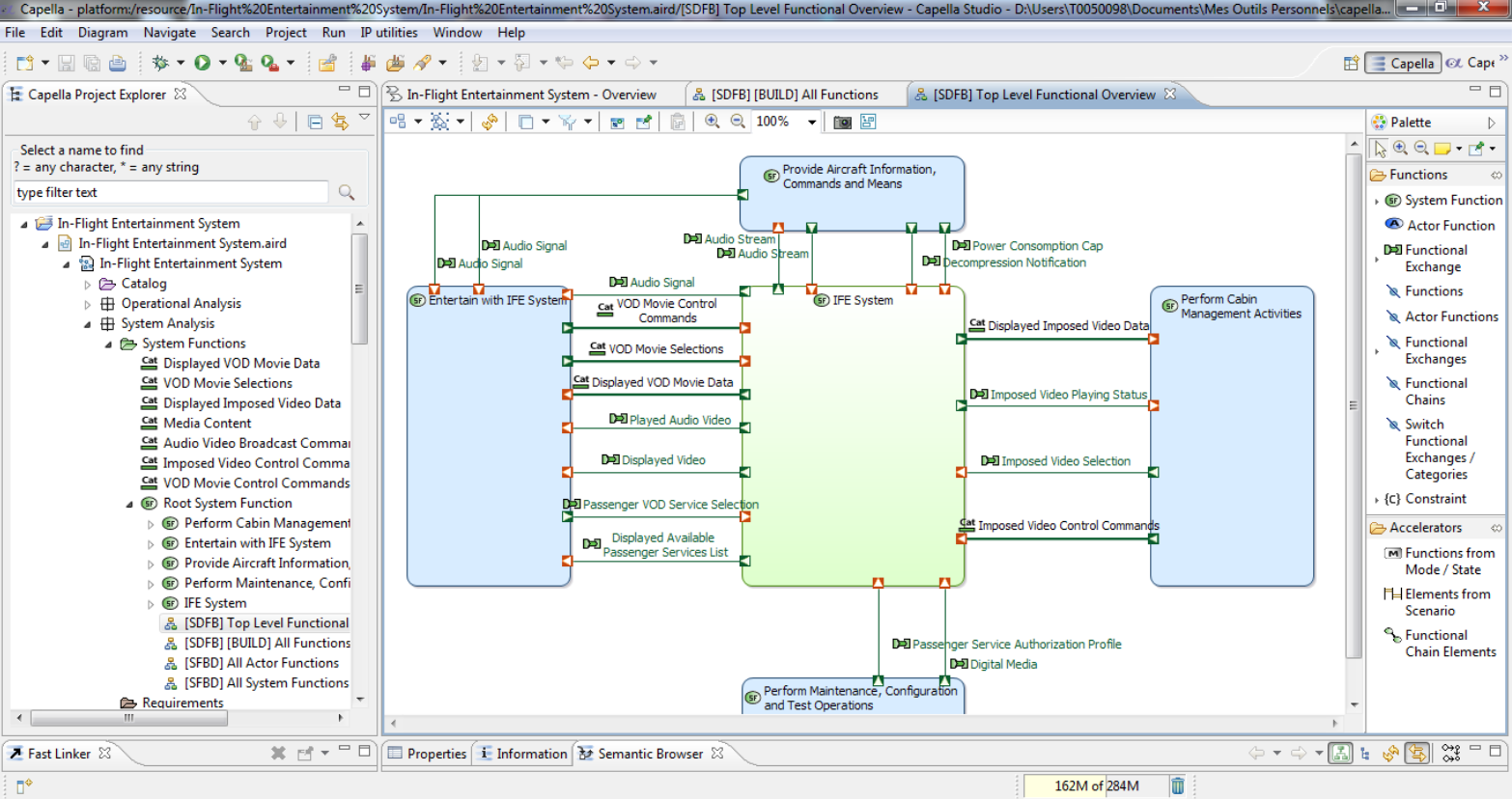Image resolution: width=1512 pixels, height=799 pixels.
Task: Zoom in on the diagram
Action: point(713,122)
